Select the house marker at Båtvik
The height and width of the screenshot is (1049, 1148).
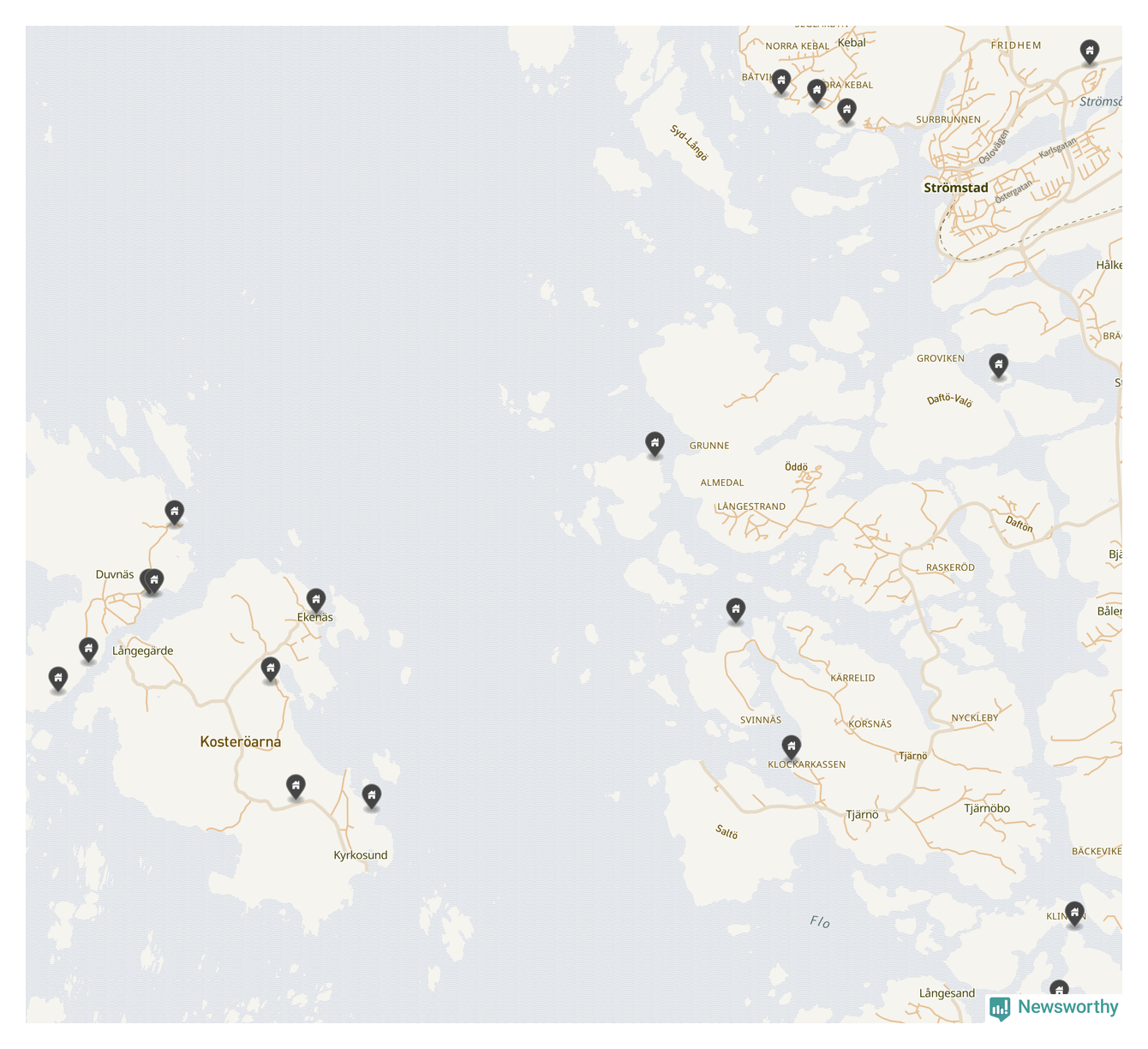pos(780,81)
